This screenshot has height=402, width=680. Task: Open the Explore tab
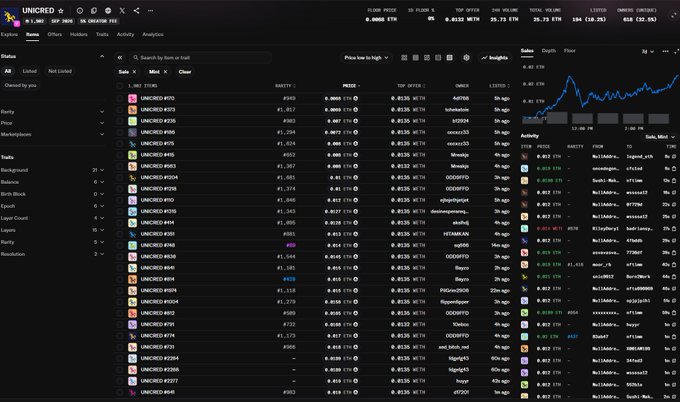pos(9,34)
